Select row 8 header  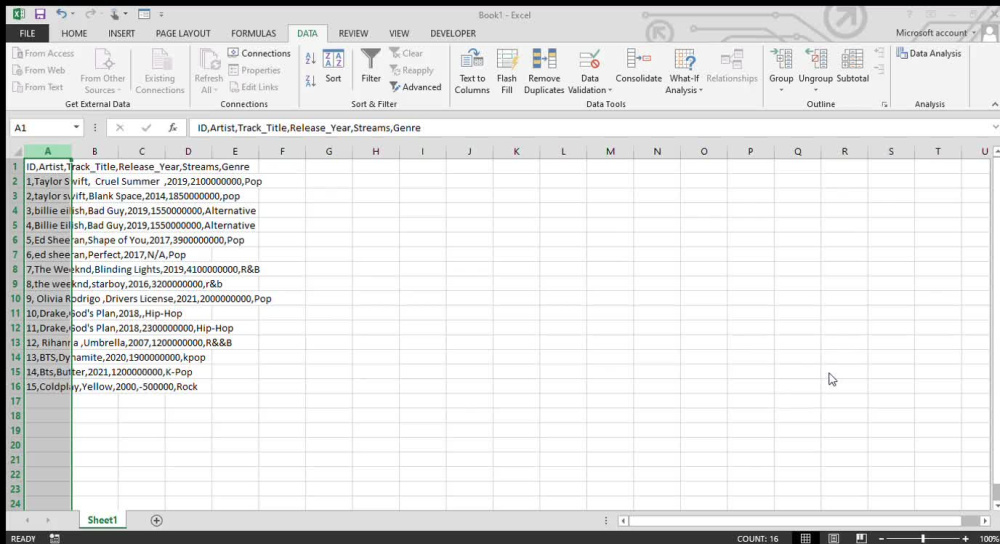[15, 269]
